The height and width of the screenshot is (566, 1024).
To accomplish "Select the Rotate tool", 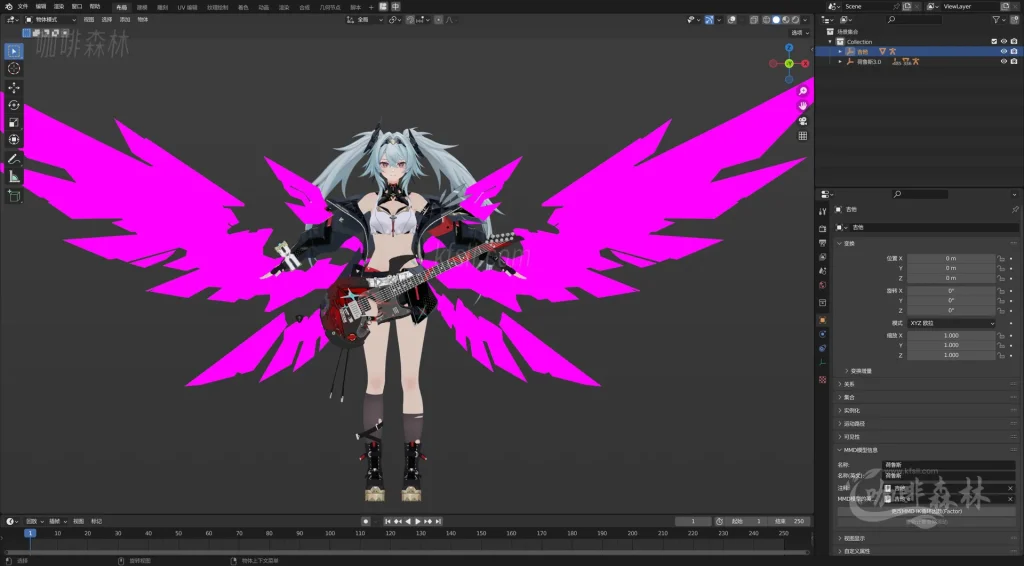I will point(14,105).
